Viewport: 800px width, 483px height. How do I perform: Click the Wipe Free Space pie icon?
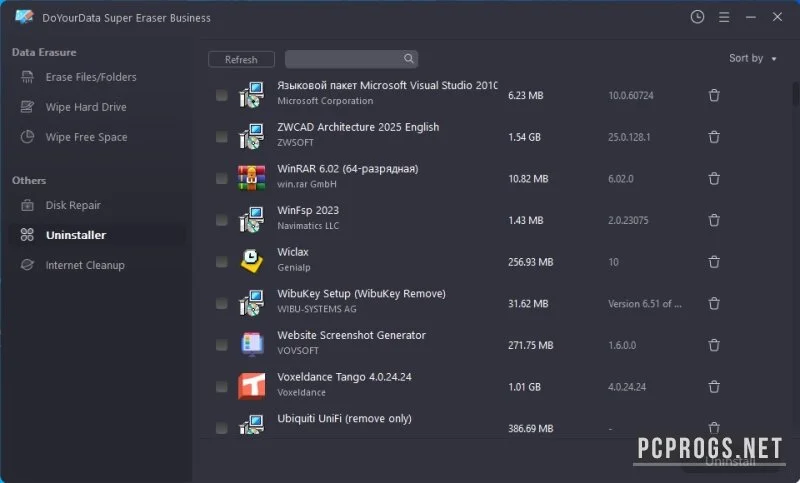tap(27, 137)
